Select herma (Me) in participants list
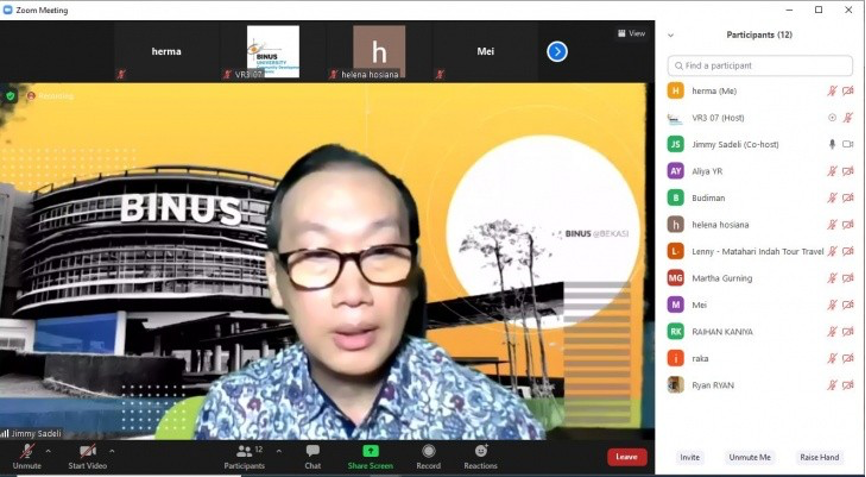 click(x=760, y=91)
